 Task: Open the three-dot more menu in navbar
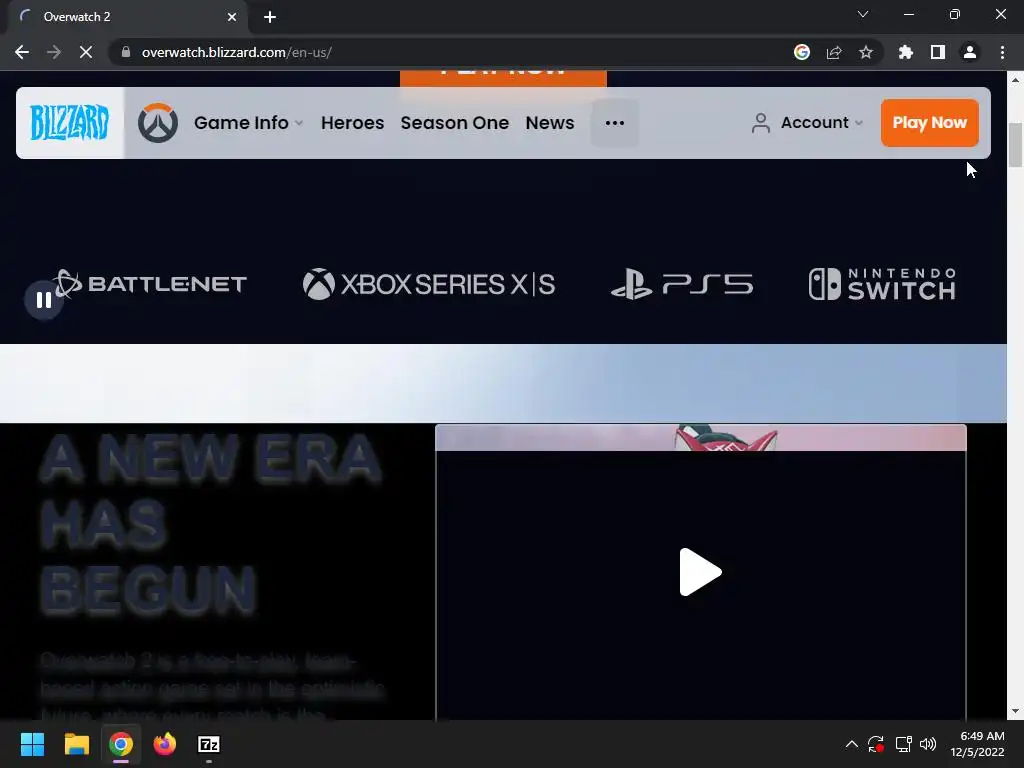tap(615, 123)
